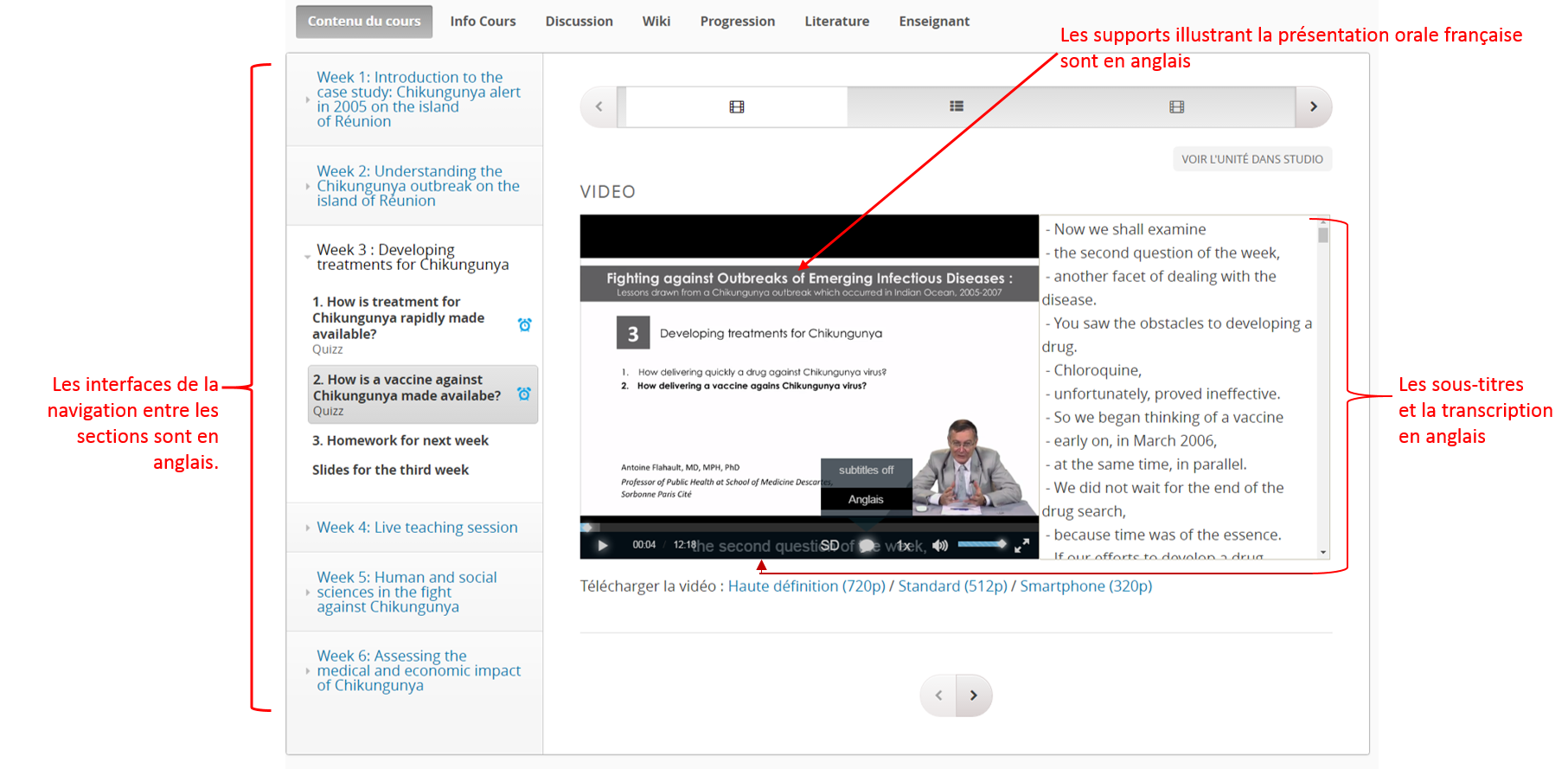Click bottom previous arrow button
The height and width of the screenshot is (769, 1568).
point(938,695)
